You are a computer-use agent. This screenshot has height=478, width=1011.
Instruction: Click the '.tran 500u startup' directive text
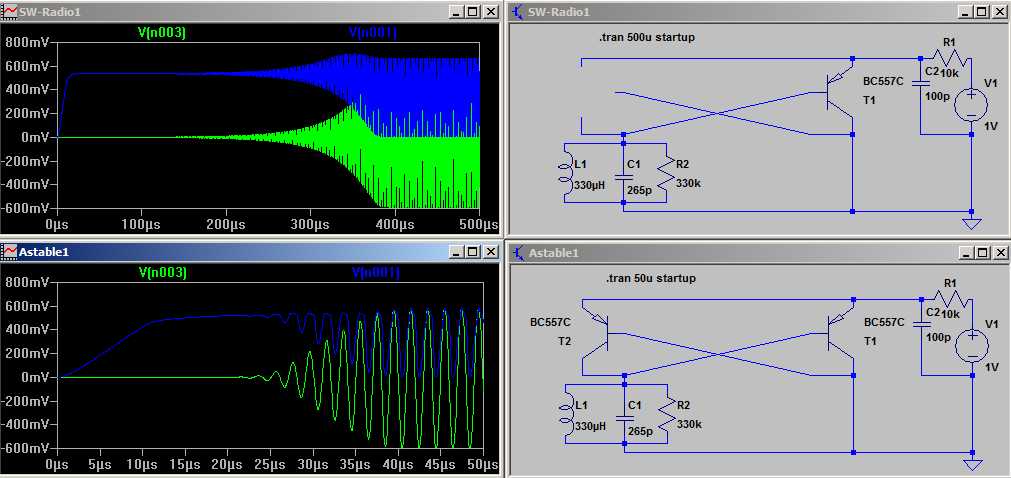pos(646,38)
